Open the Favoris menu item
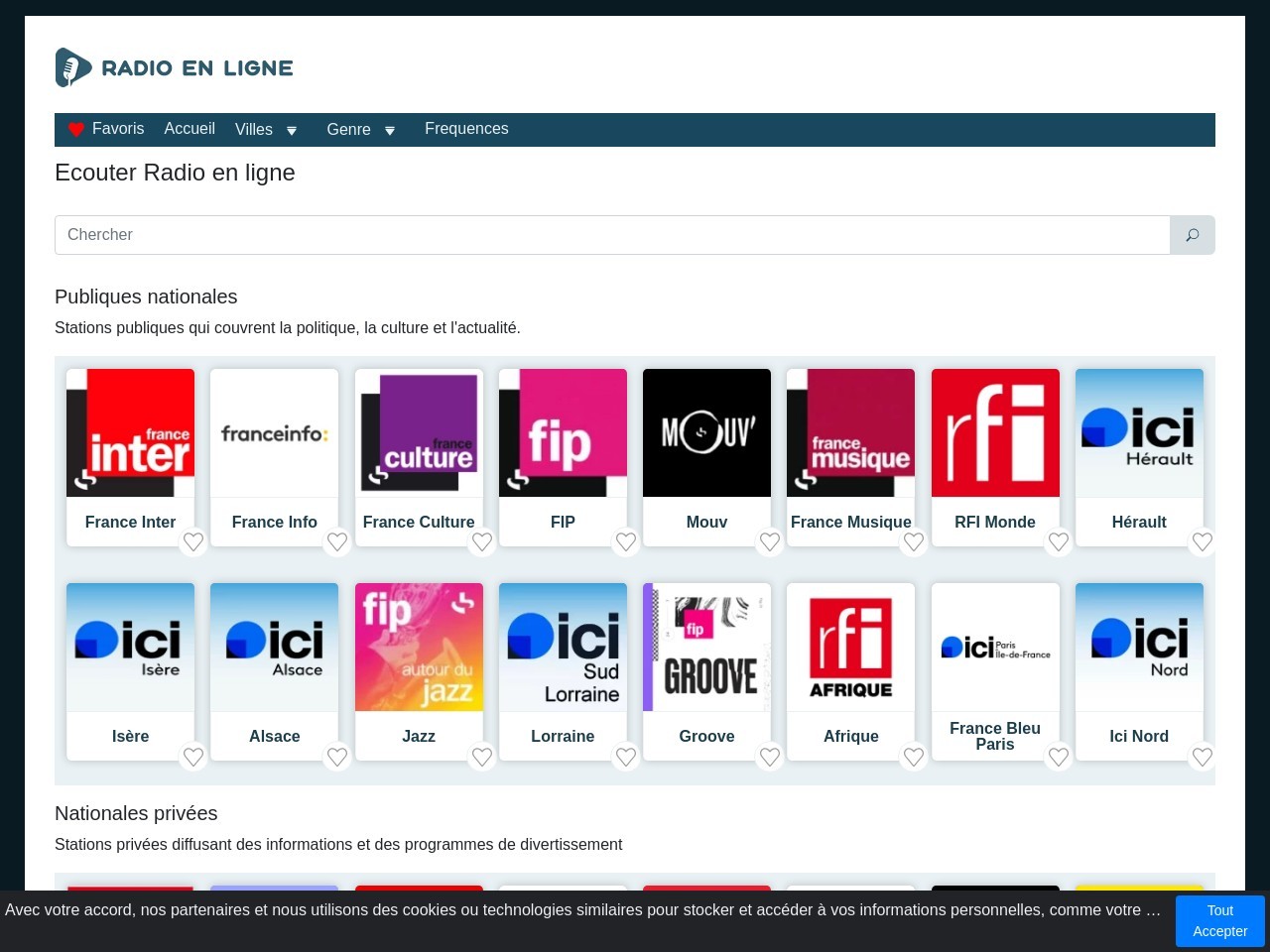The height and width of the screenshot is (952, 1270). (106, 129)
